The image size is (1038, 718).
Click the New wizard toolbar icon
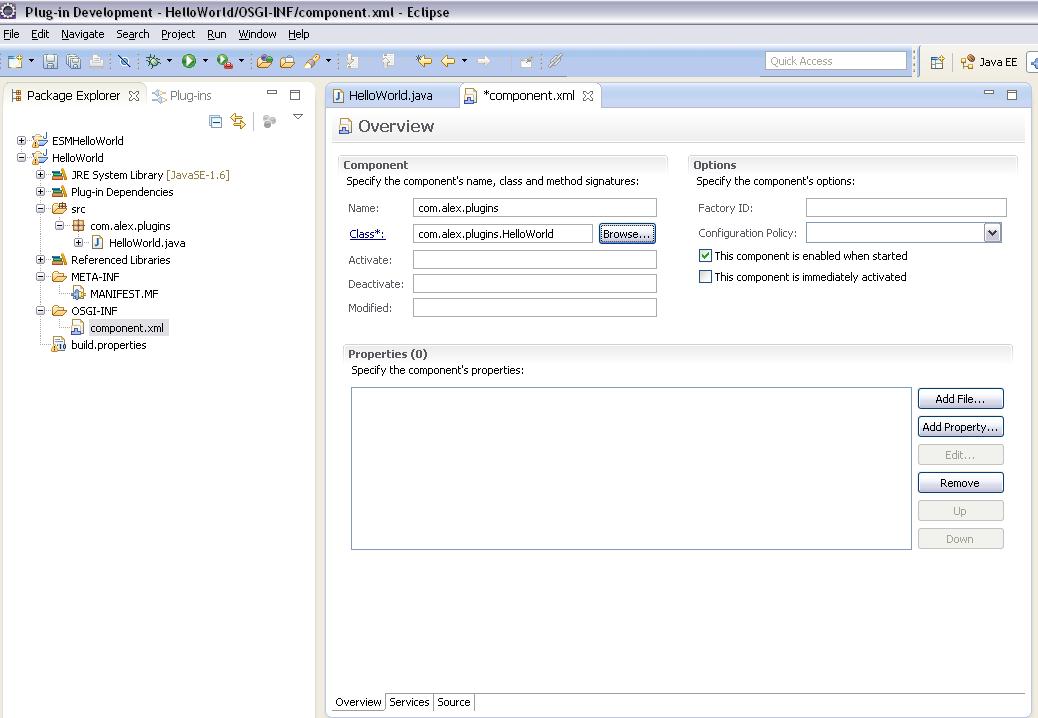pos(15,62)
